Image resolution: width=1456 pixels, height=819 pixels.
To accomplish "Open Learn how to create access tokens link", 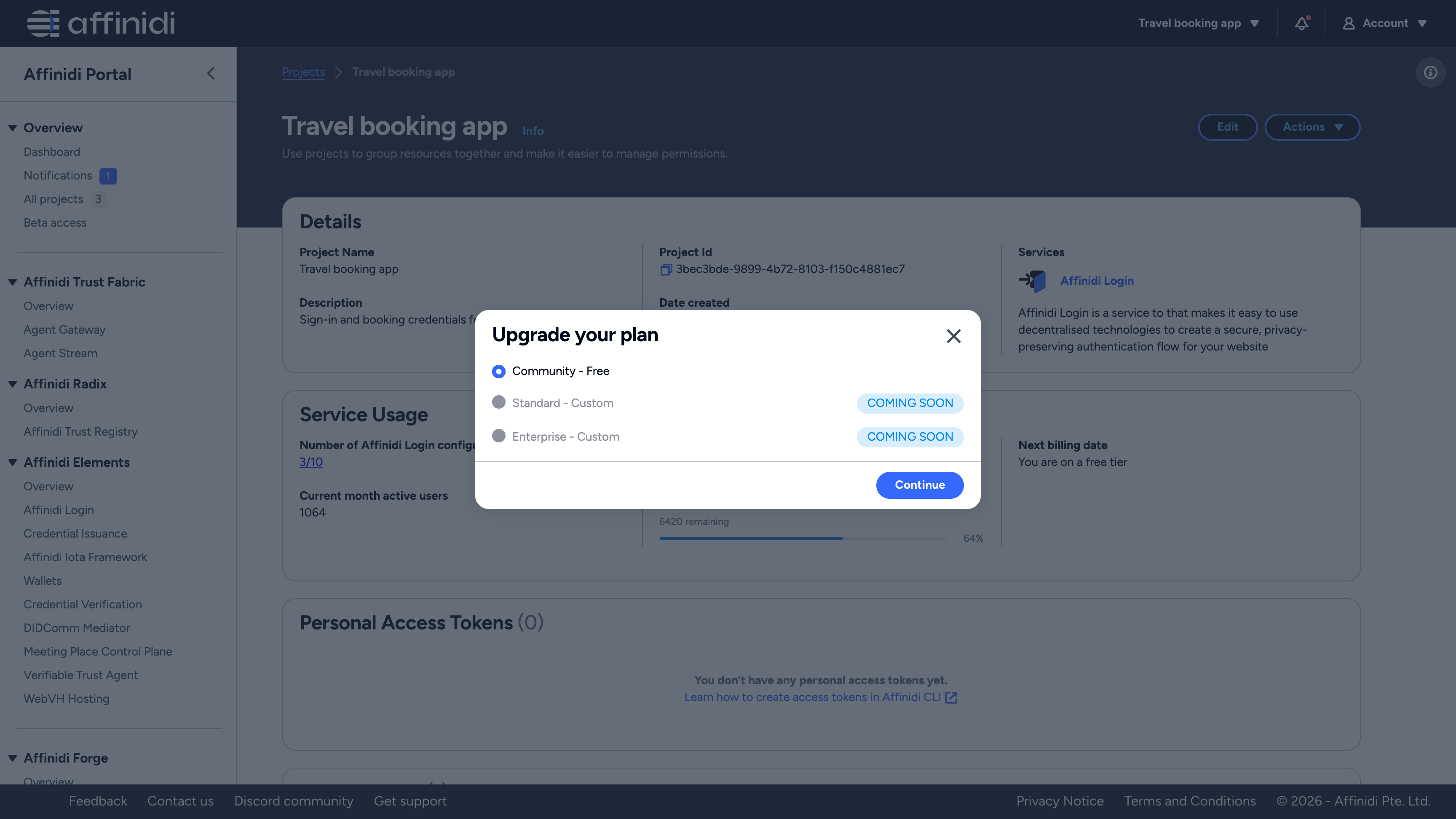I will tap(812, 698).
